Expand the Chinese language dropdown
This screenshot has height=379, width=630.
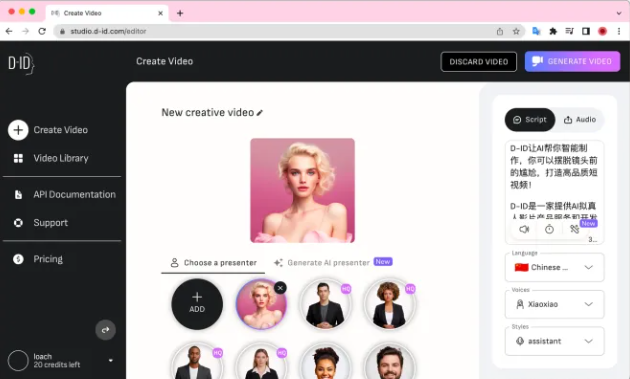(554, 267)
